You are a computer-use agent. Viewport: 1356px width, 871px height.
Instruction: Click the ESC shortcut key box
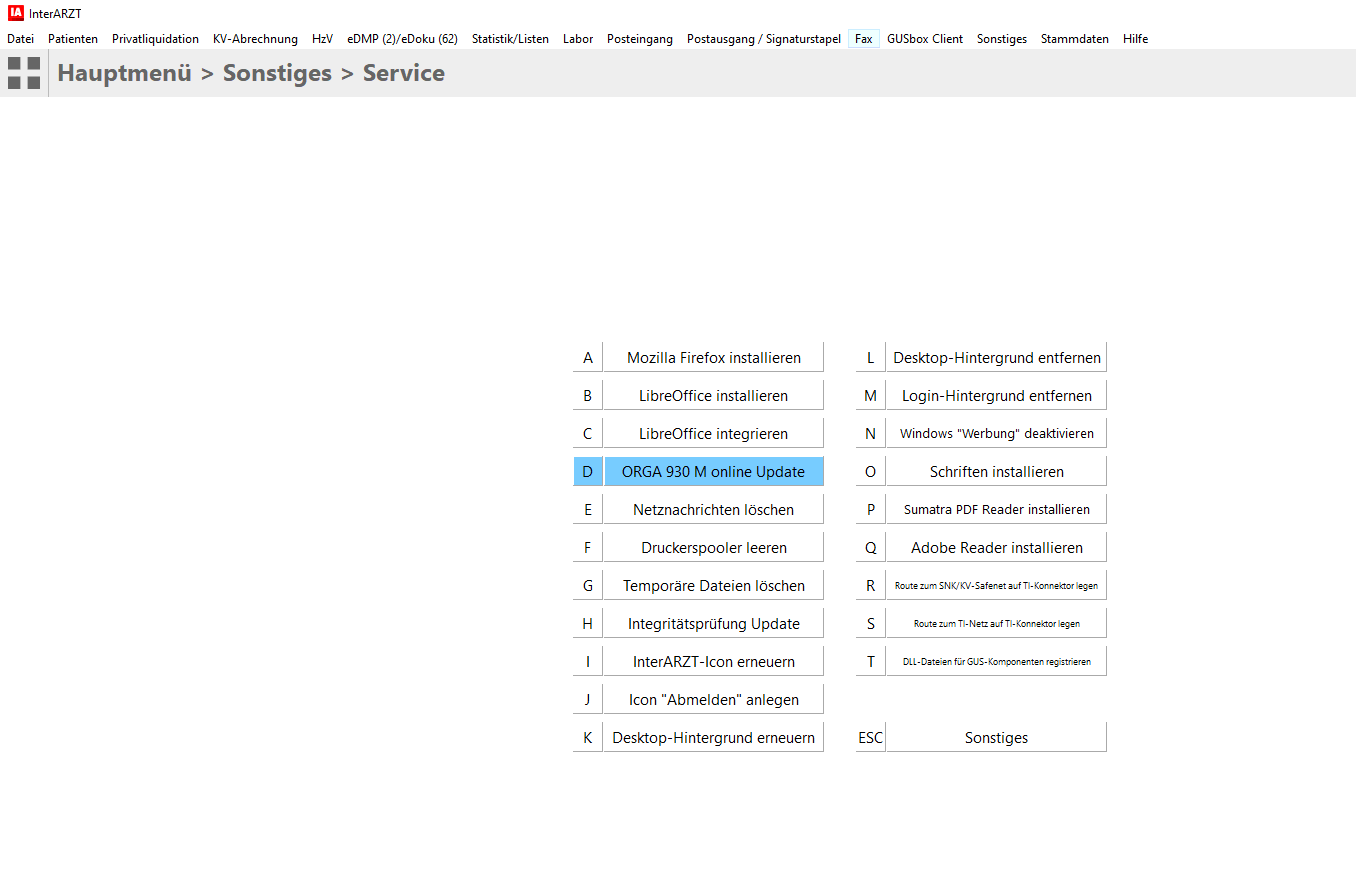tap(871, 737)
